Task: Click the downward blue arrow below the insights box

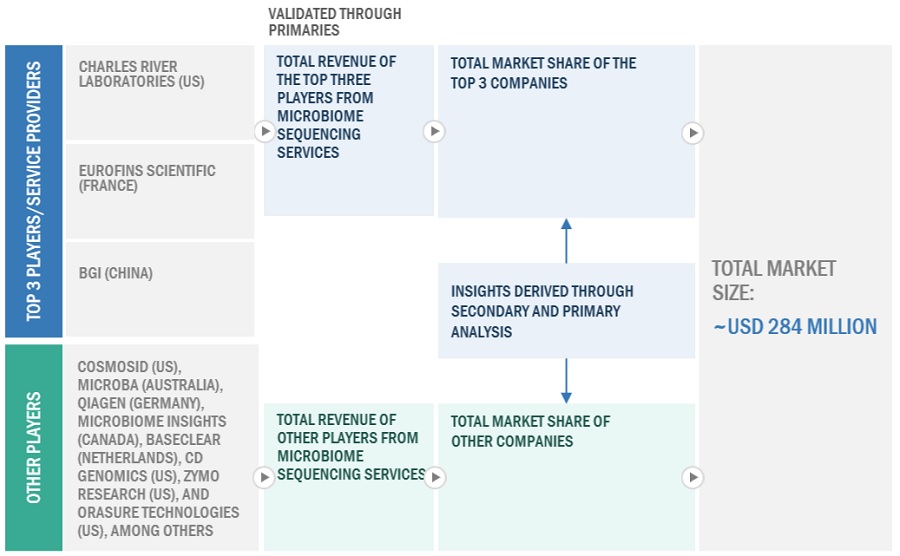Action: coord(566,381)
